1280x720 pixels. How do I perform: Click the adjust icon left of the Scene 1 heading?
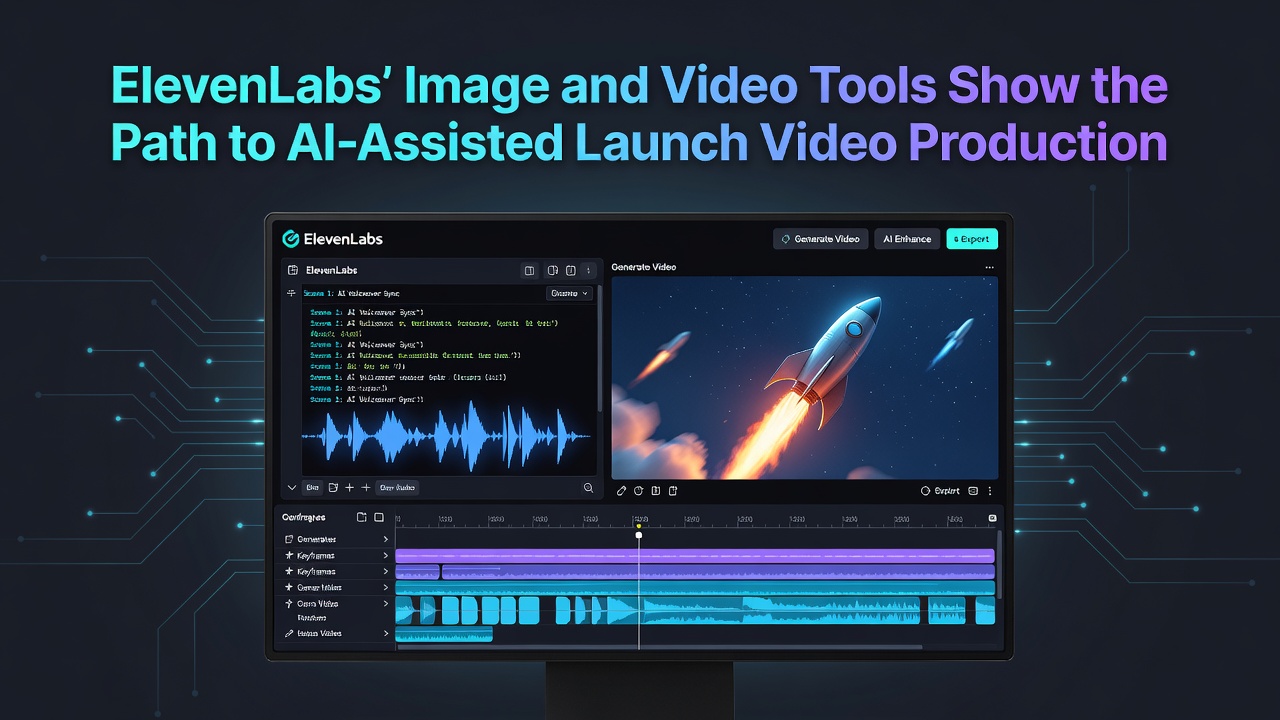(292, 293)
